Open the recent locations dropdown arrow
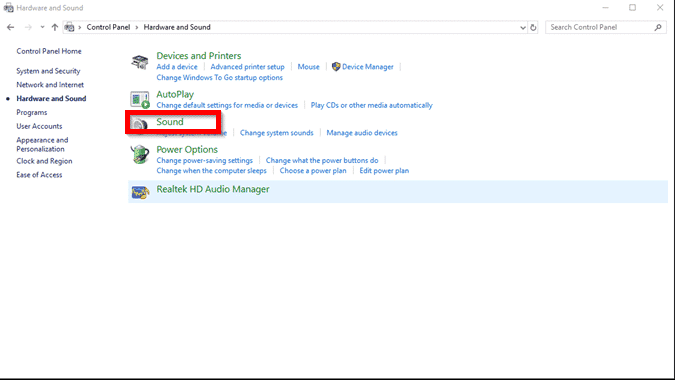Image resolution: width=675 pixels, height=380 pixels. coord(42,27)
